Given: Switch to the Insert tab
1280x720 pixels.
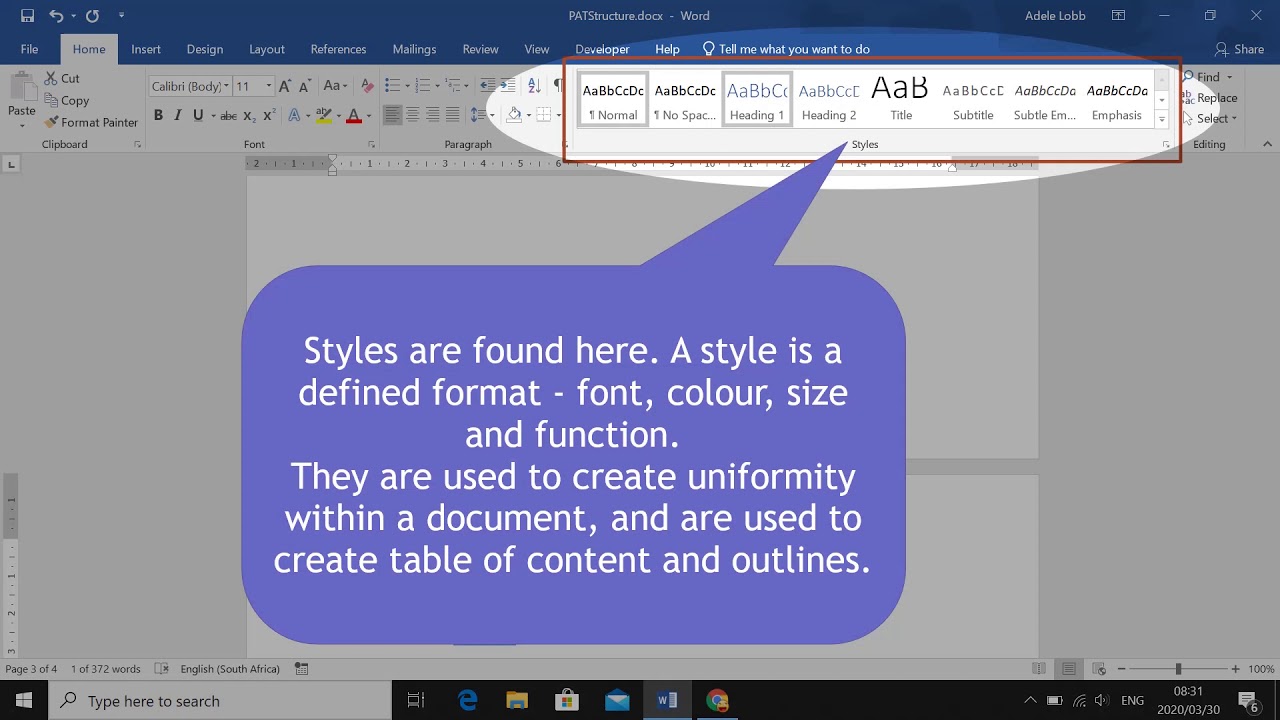Looking at the screenshot, I should (x=146, y=49).
